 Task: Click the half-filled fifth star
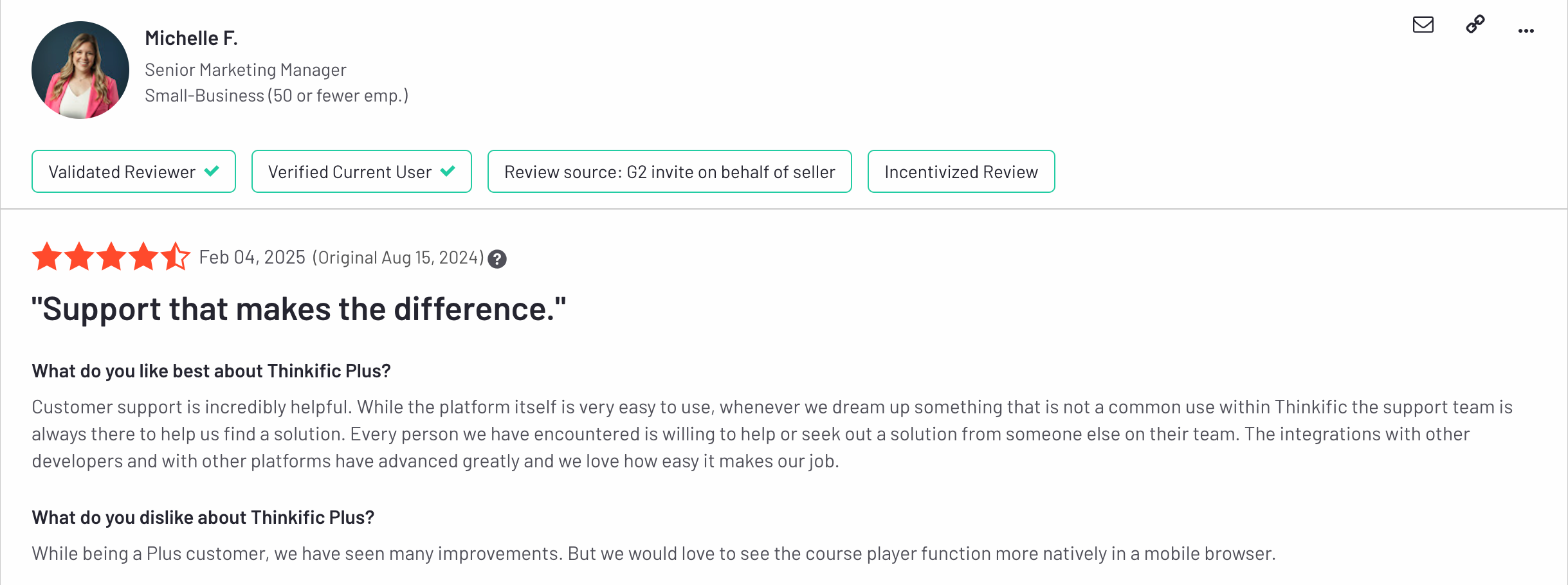[x=176, y=256]
